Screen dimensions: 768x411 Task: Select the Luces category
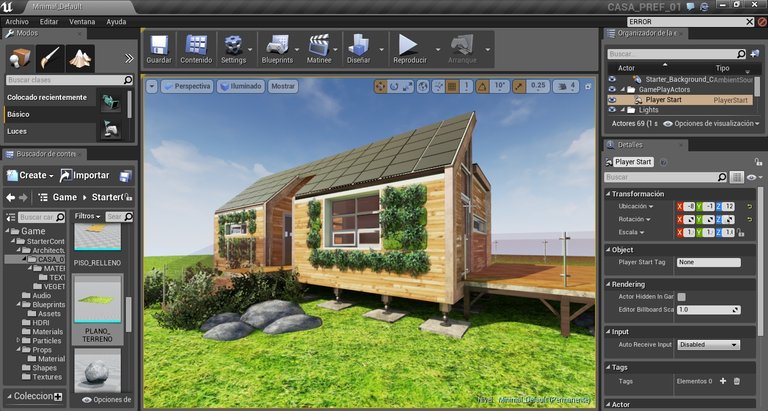point(17,131)
